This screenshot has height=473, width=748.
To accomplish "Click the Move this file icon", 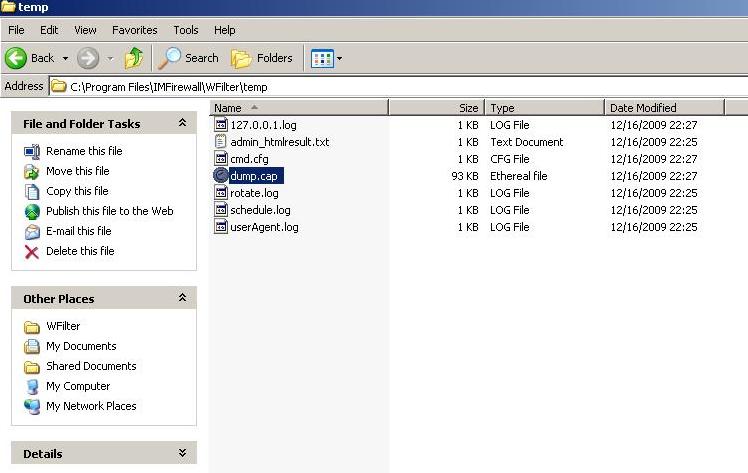I will (32, 172).
